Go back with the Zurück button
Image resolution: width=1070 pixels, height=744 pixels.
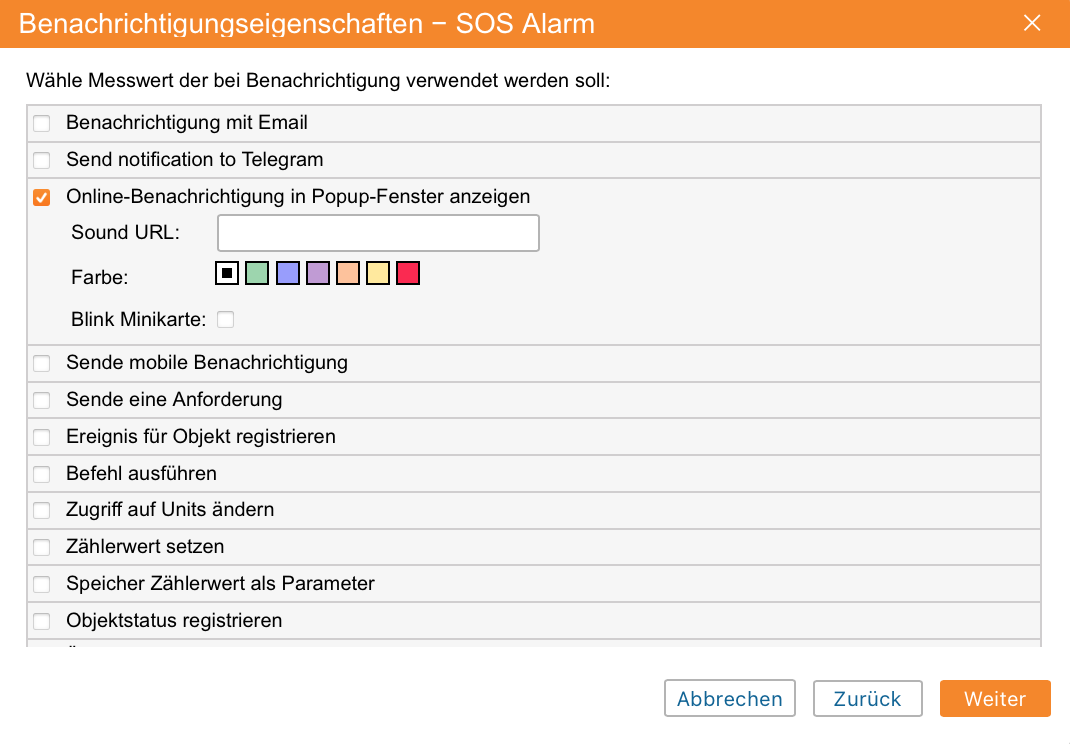pos(867,699)
